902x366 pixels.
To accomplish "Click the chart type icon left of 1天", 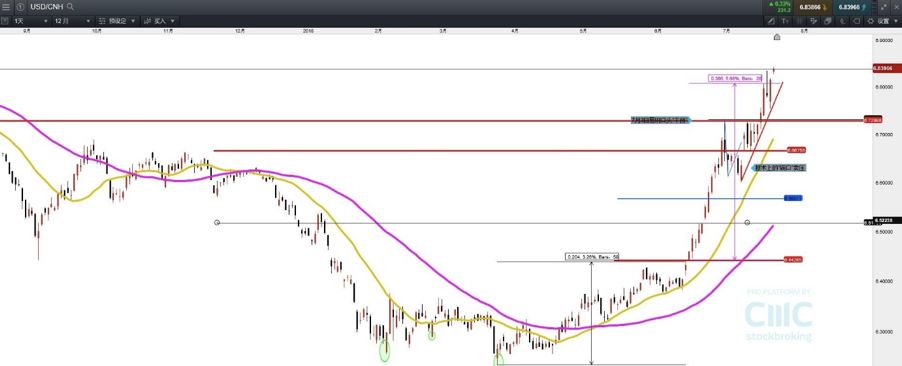I will tap(5, 21).
